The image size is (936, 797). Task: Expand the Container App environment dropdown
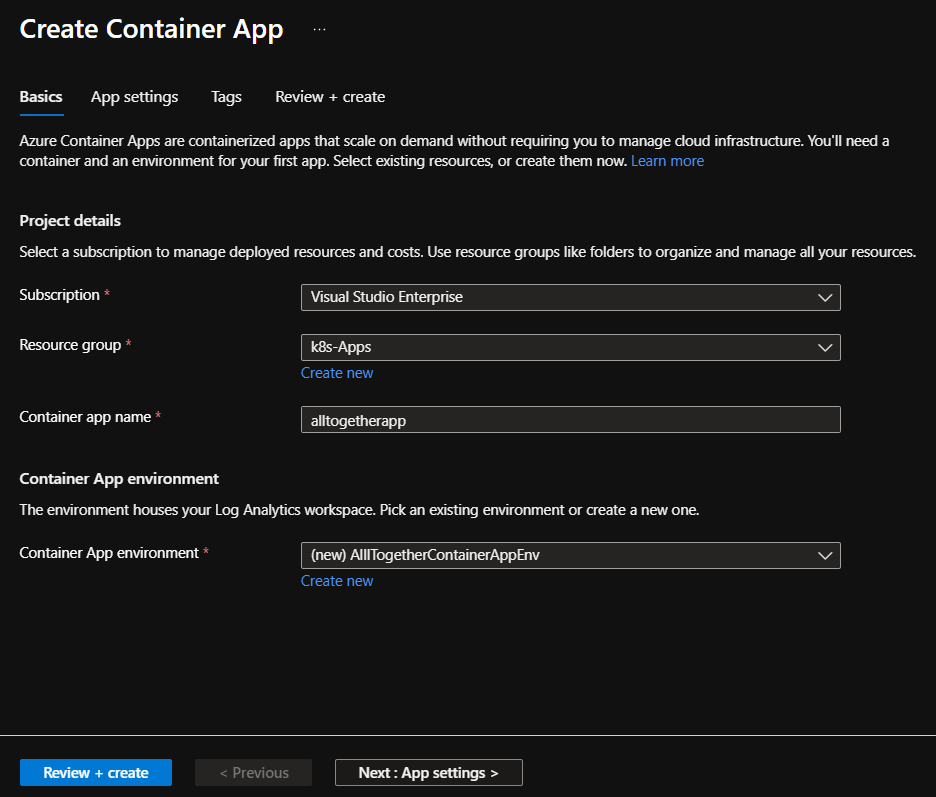click(570, 555)
